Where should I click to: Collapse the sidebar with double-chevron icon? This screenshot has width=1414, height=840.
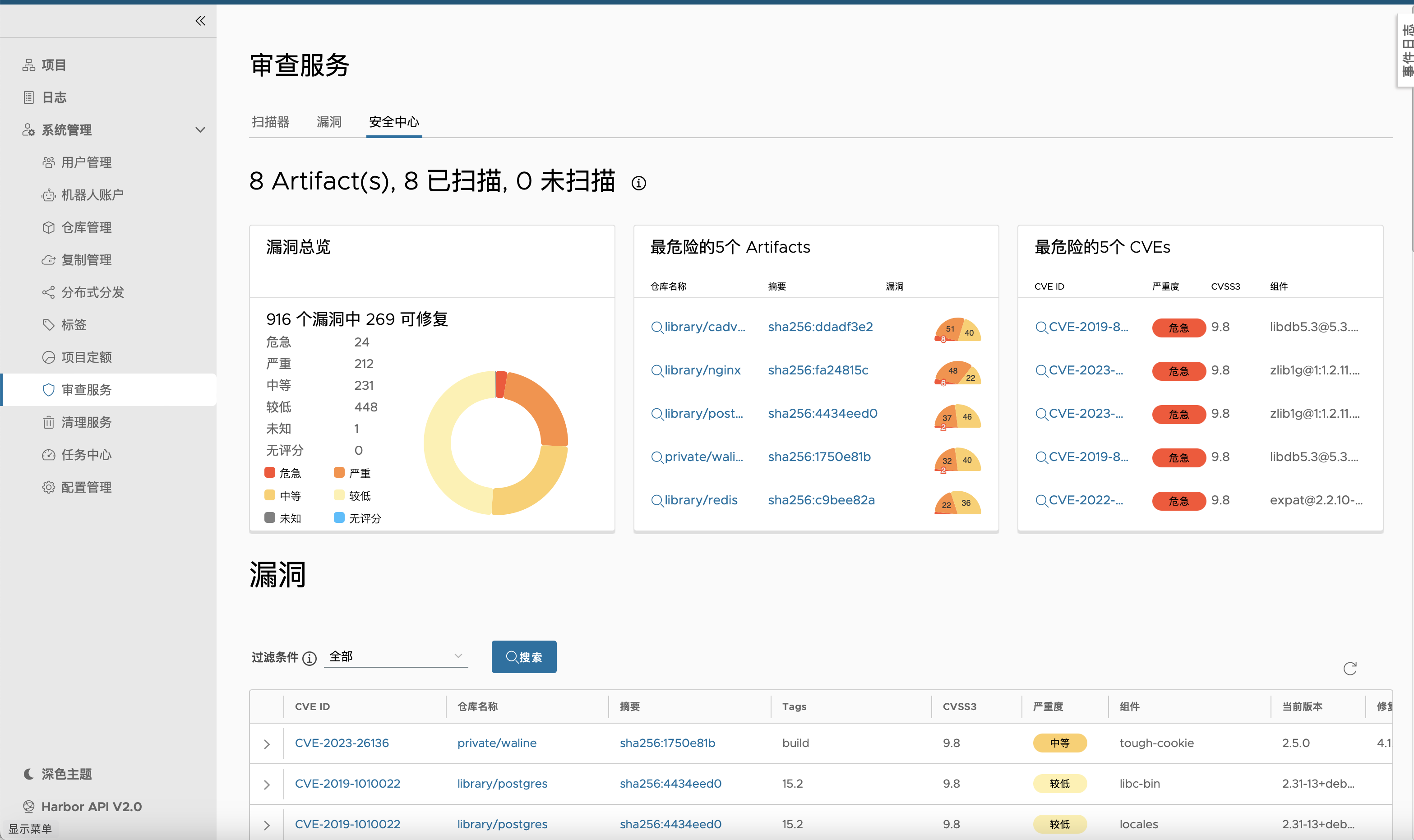pyautogui.click(x=200, y=21)
